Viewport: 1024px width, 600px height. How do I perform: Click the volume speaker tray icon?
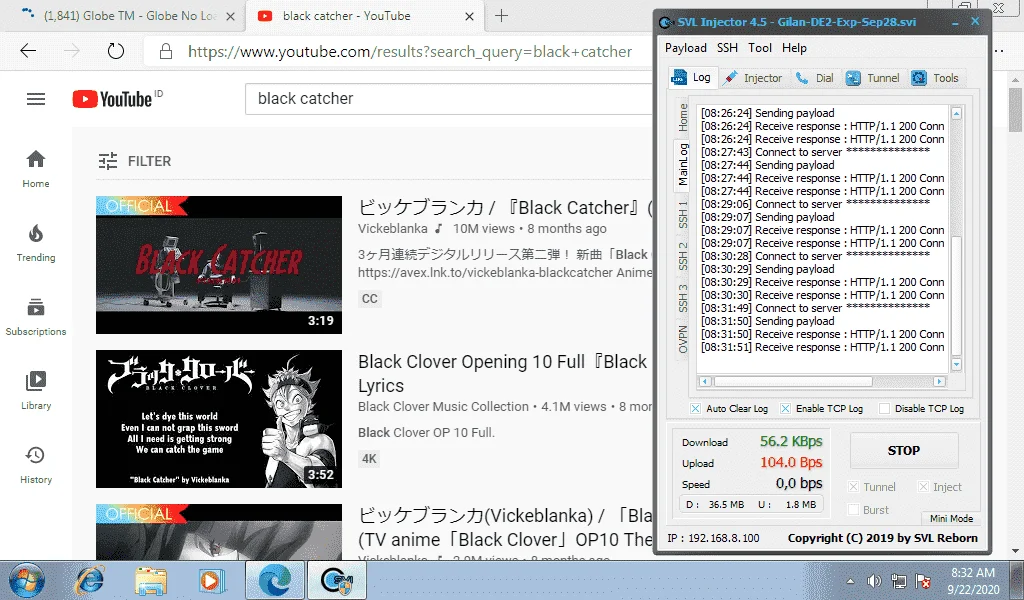[x=874, y=581]
